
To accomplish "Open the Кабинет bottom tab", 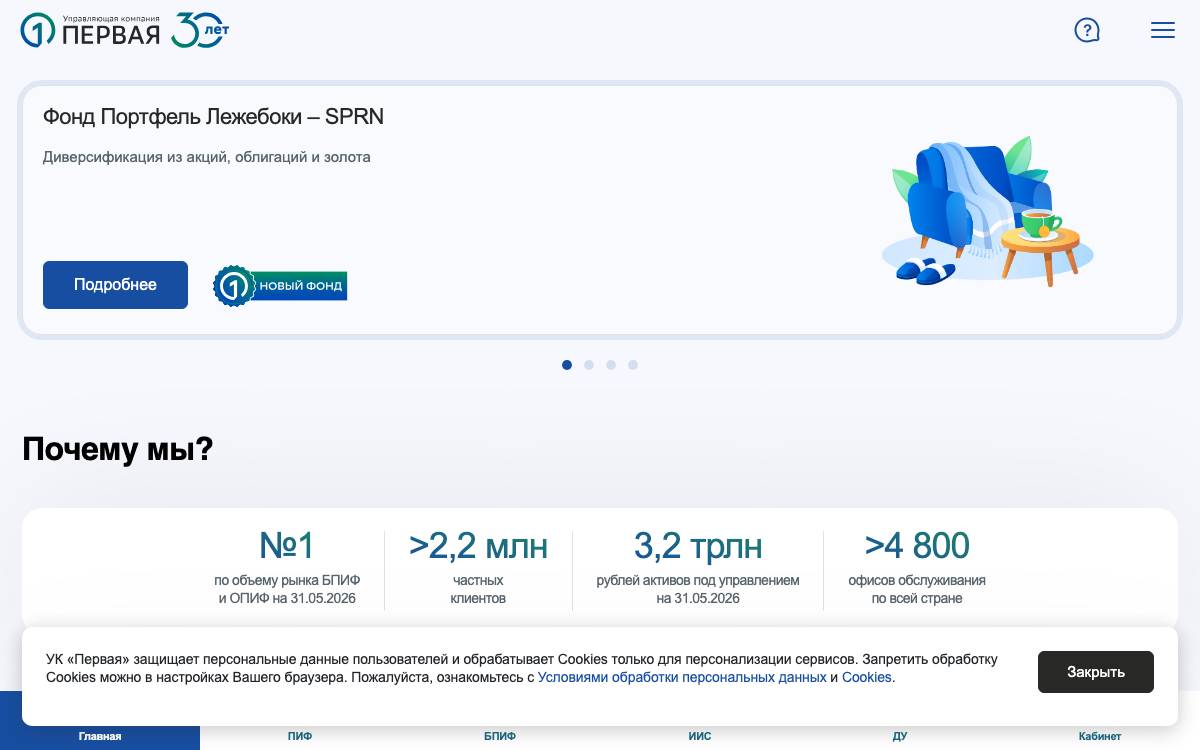I will [x=1100, y=736].
